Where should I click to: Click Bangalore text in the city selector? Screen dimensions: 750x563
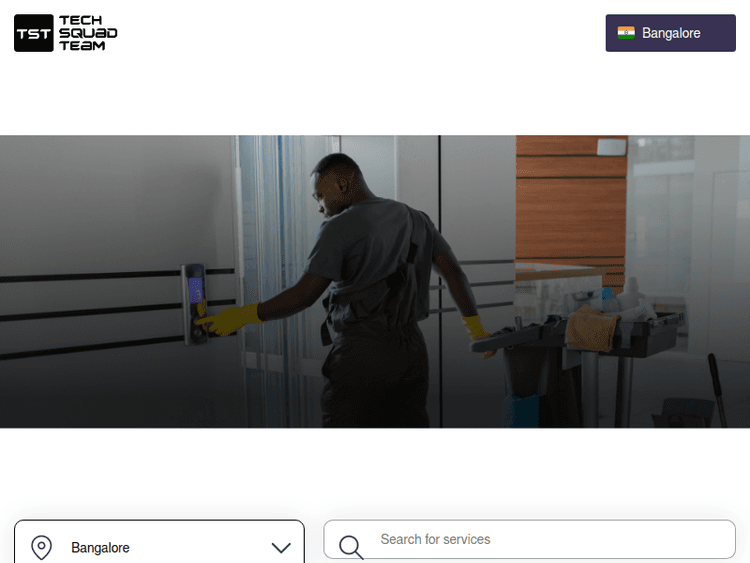click(100, 548)
